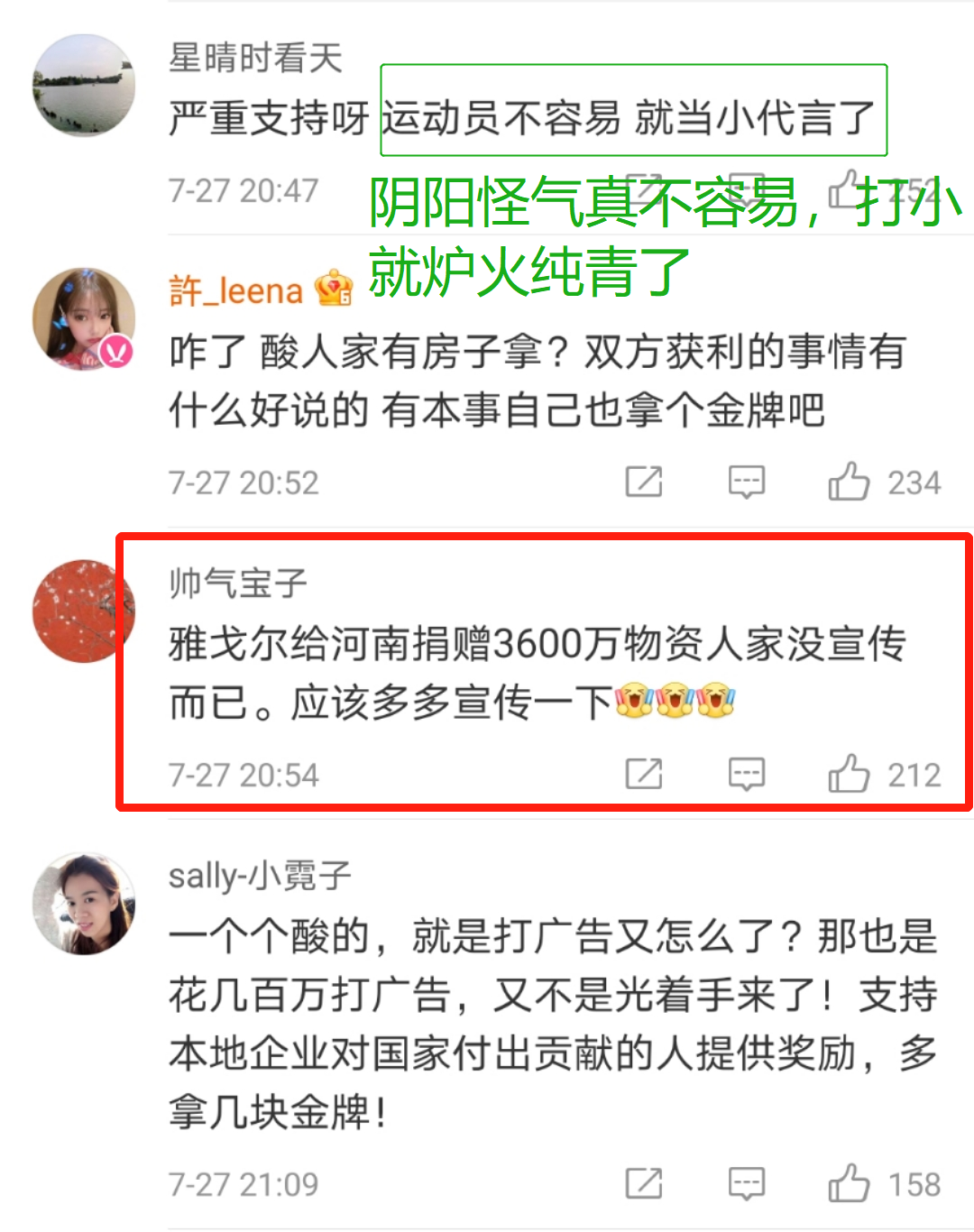This screenshot has height=1232, width=974.
Task: Open the orange username 許_leena
Action: coord(236,290)
